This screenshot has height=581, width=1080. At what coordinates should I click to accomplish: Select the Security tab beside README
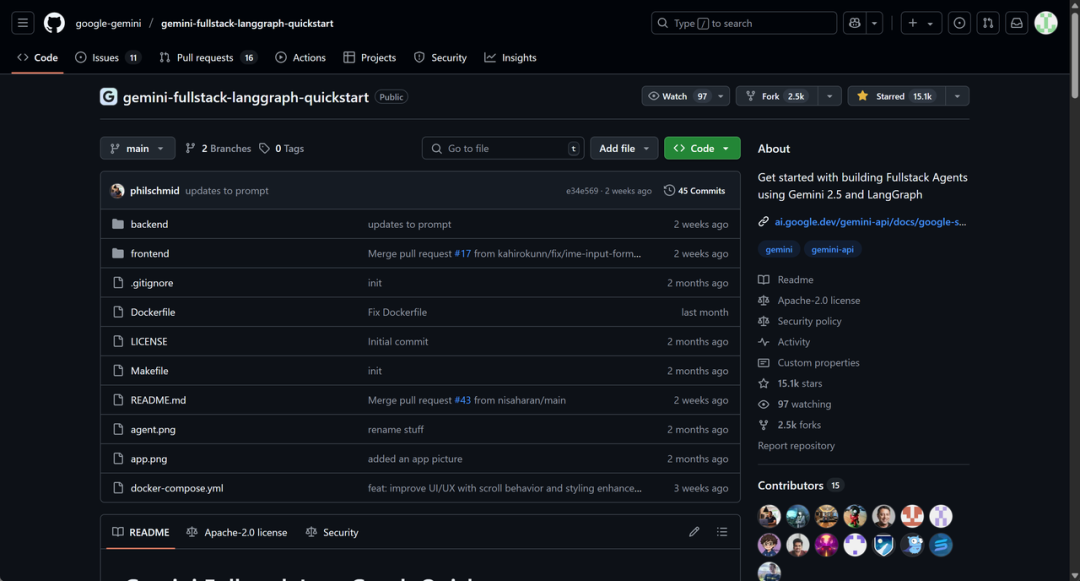click(x=332, y=532)
